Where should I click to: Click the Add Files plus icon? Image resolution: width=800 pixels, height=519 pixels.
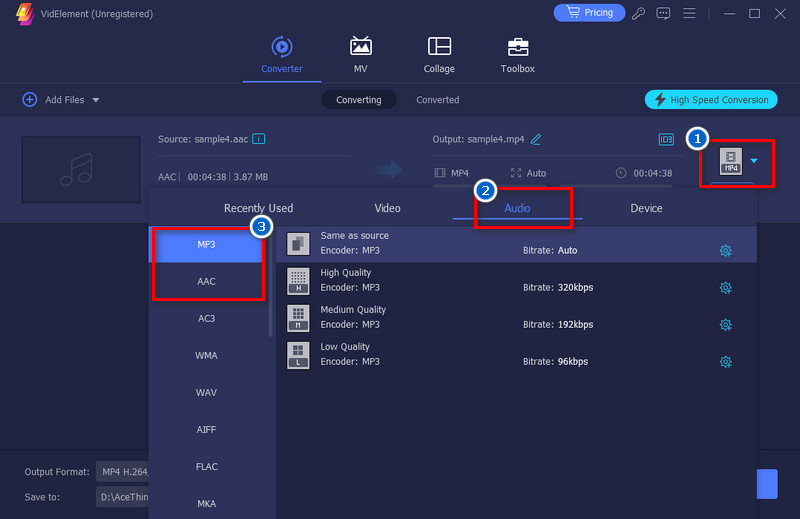30,100
